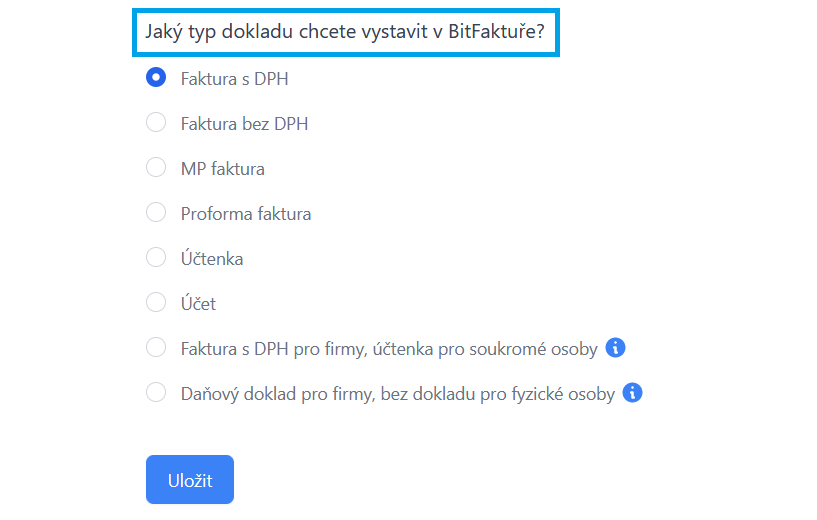Click the 'Faktura bez DPH' label text

click(x=244, y=124)
